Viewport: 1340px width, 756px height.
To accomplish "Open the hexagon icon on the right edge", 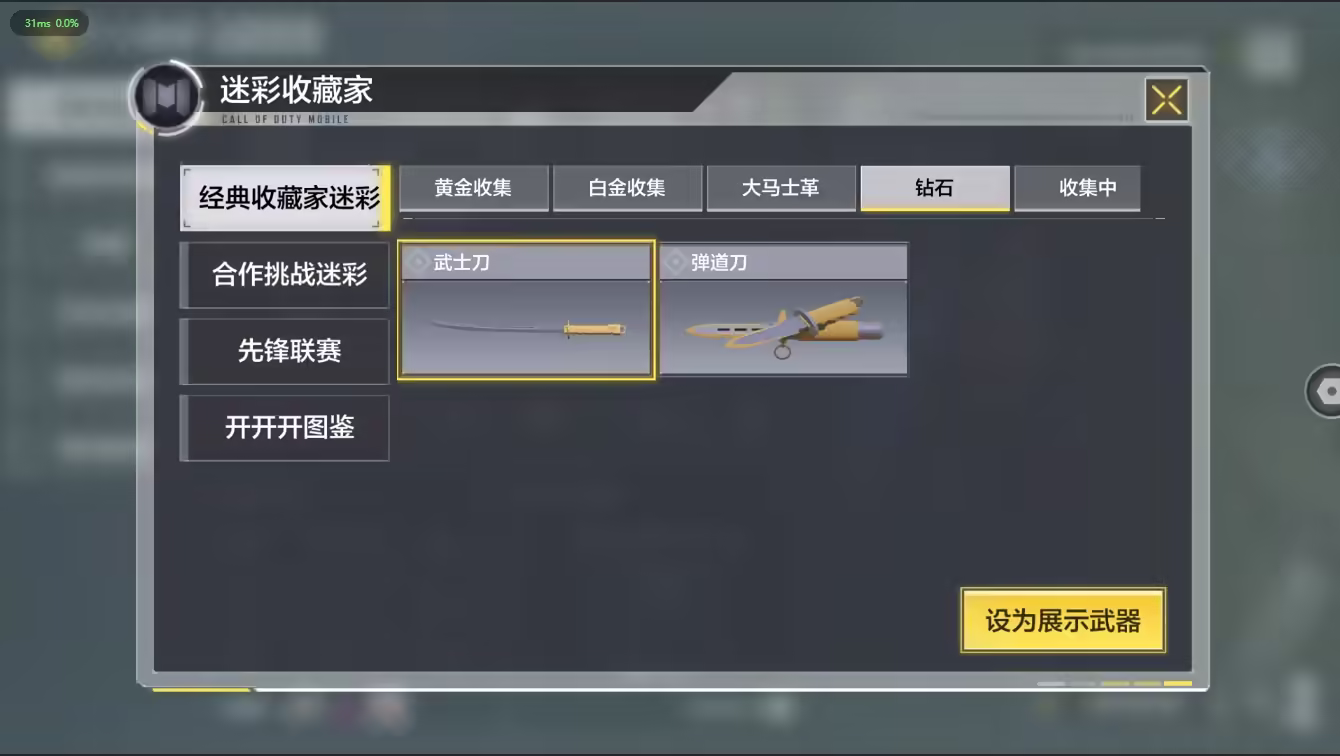I will [1325, 391].
